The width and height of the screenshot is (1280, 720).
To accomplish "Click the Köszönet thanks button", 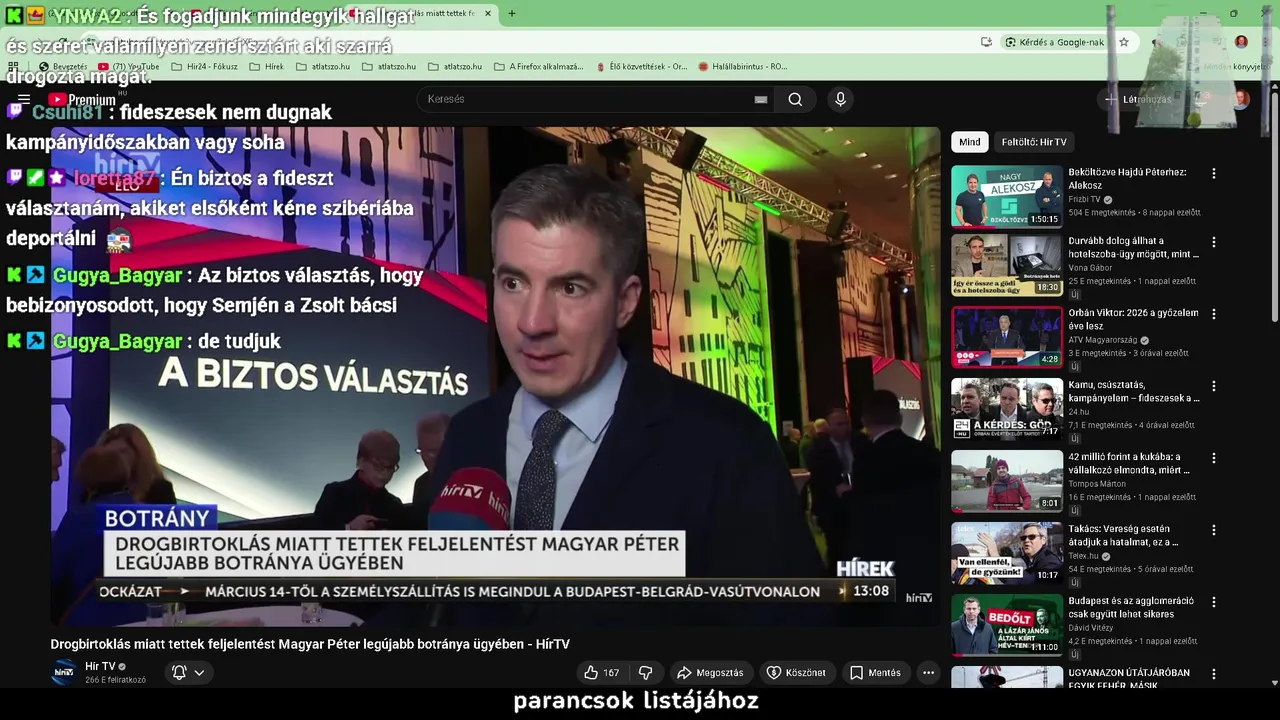I will point(796,673).
